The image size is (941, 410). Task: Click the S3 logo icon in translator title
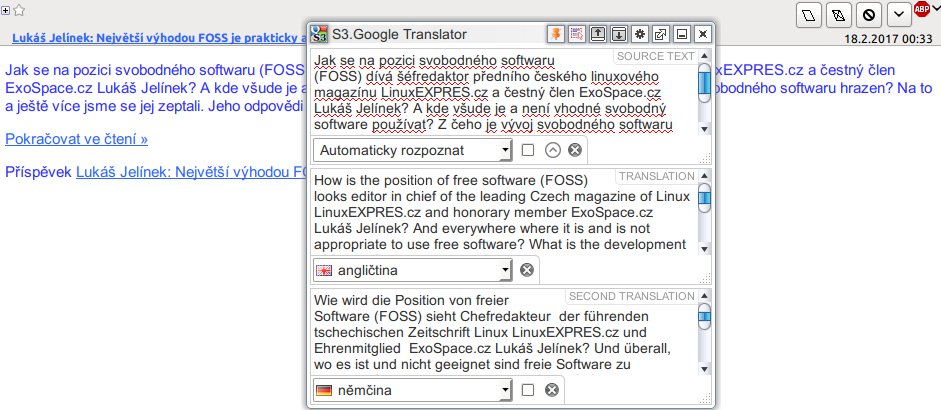320,34
